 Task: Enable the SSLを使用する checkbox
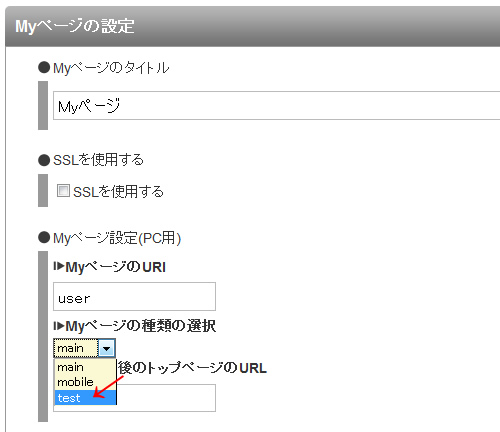[x=63, y=191]
